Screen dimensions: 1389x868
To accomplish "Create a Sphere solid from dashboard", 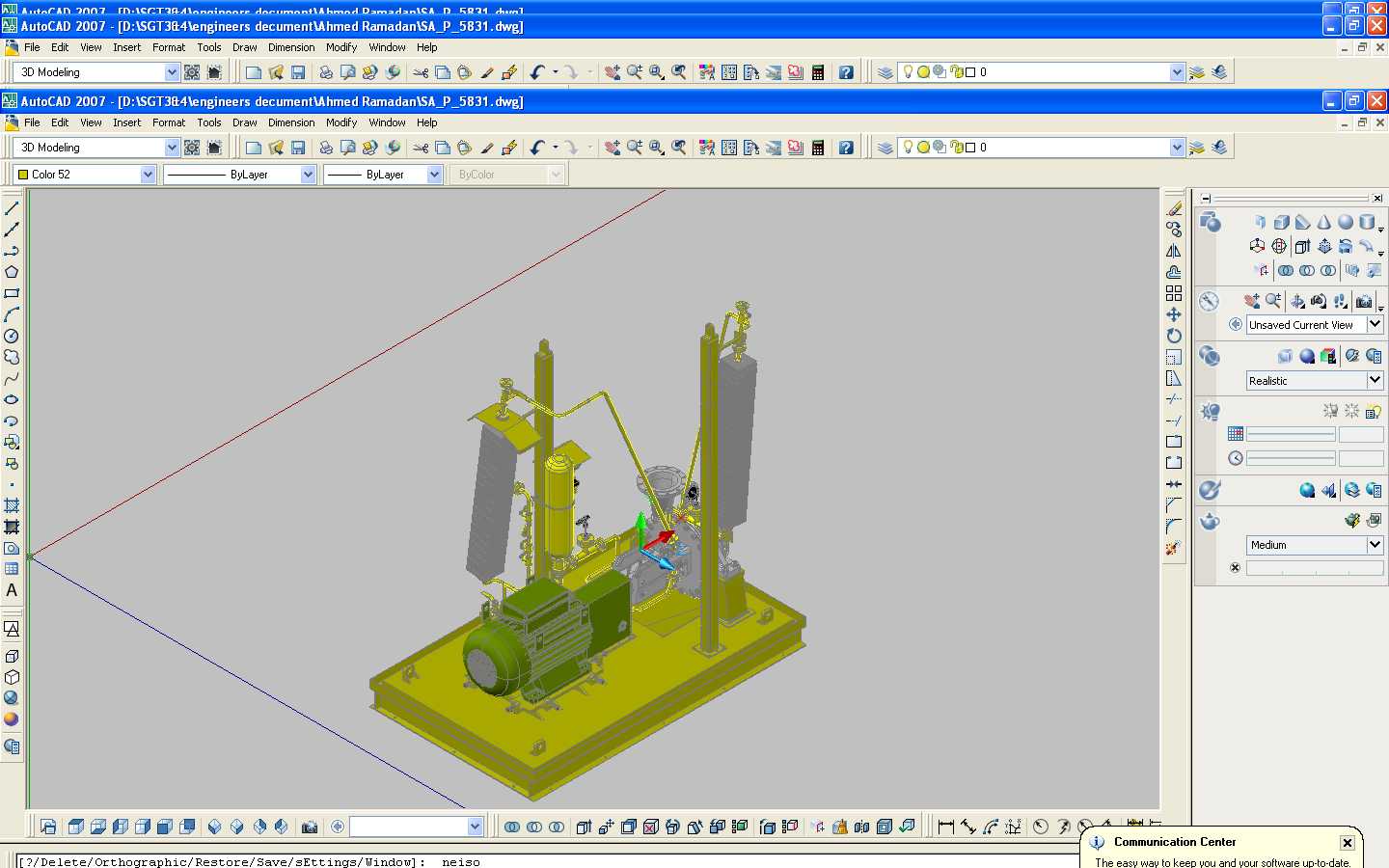I will 1346,222.
